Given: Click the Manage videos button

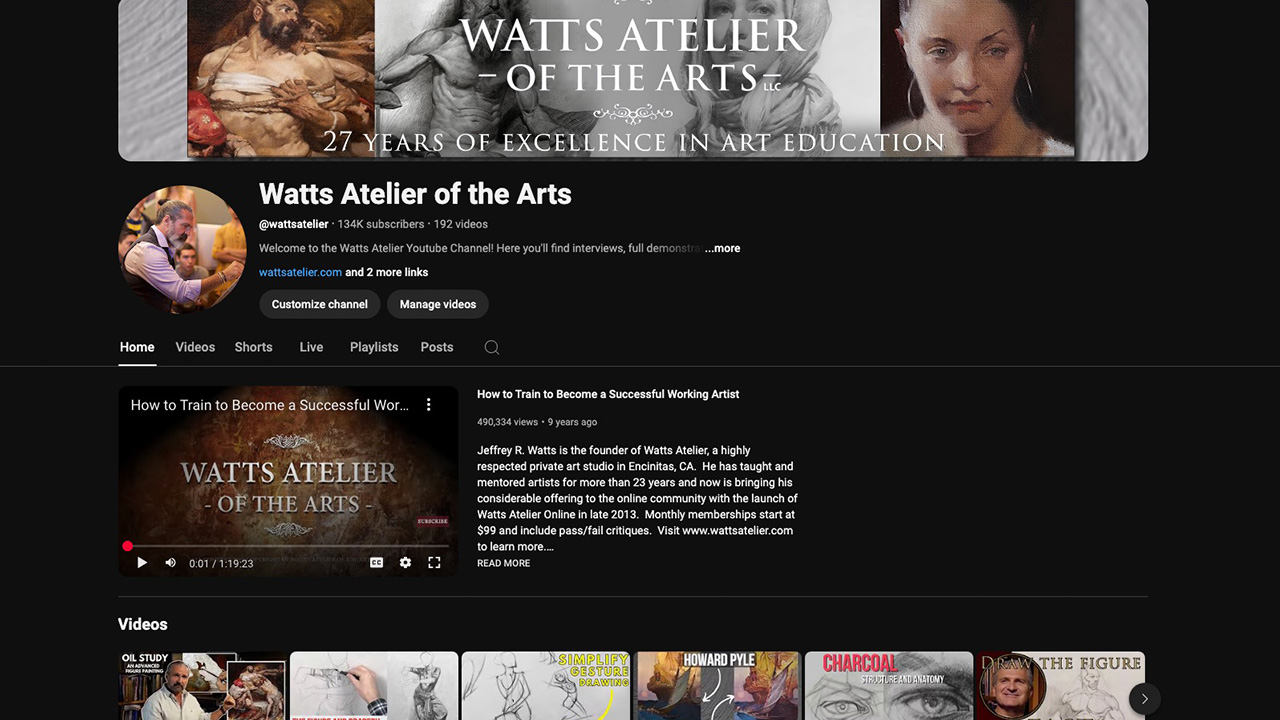Looking at the screenshot, I should (438, 304).
